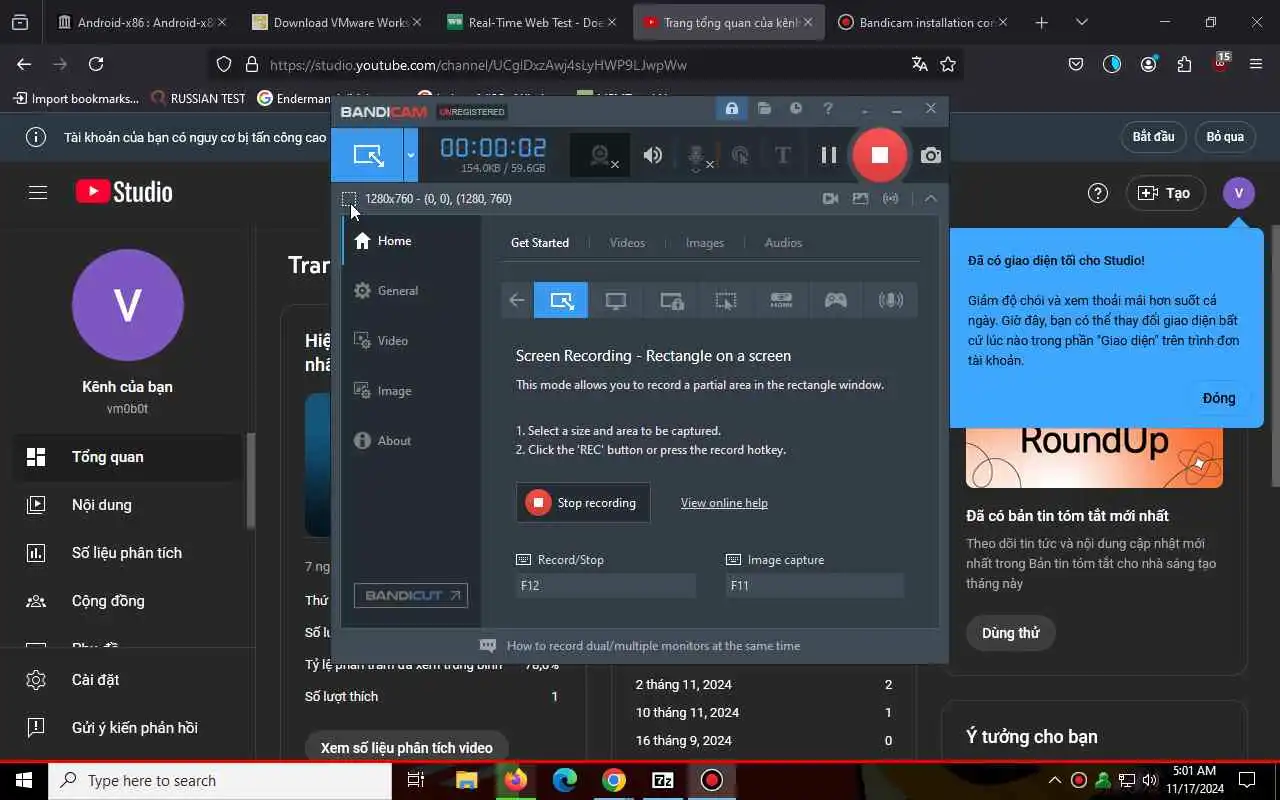Open YouTube Studio hamburger menu
The image size is (1280, 800).
(x=38, y=193)
